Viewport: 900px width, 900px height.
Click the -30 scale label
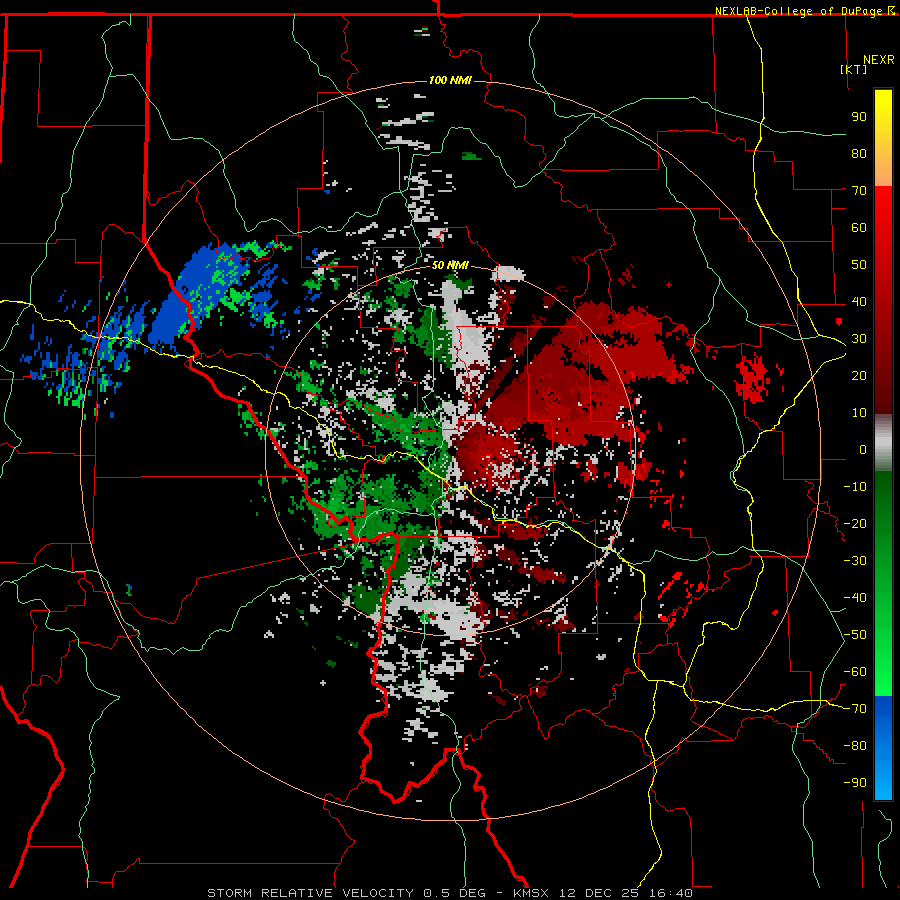[x=855, y=561]
